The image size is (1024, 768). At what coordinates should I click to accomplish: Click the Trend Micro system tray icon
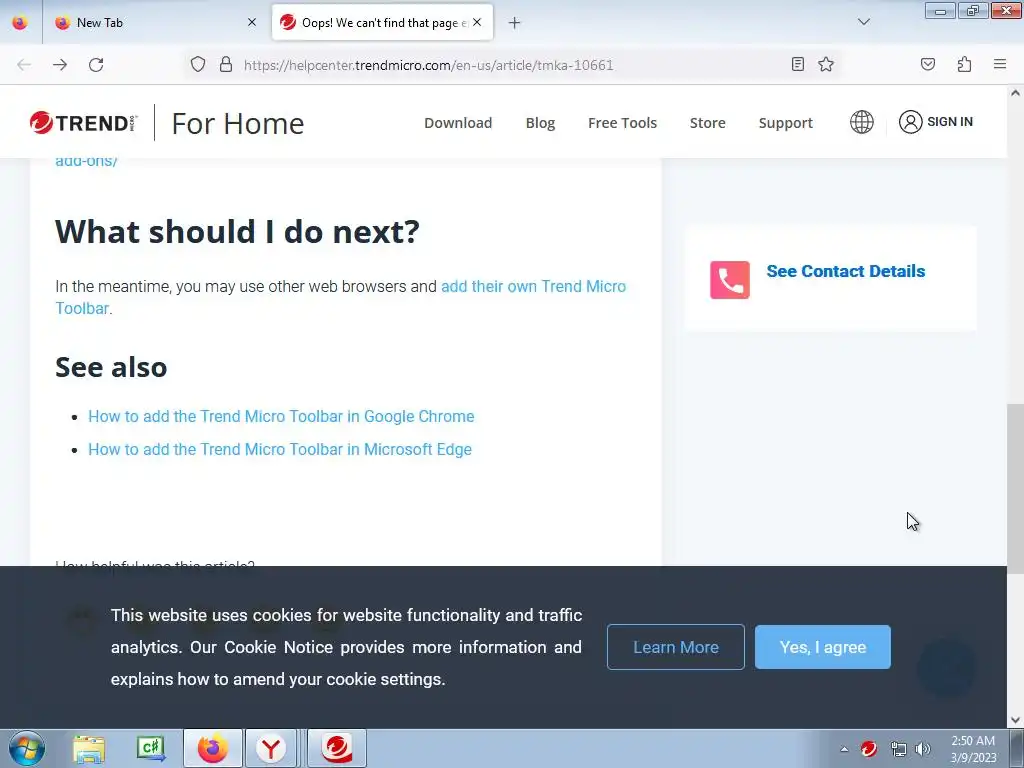pyautogui.click(x=869, y=749)
